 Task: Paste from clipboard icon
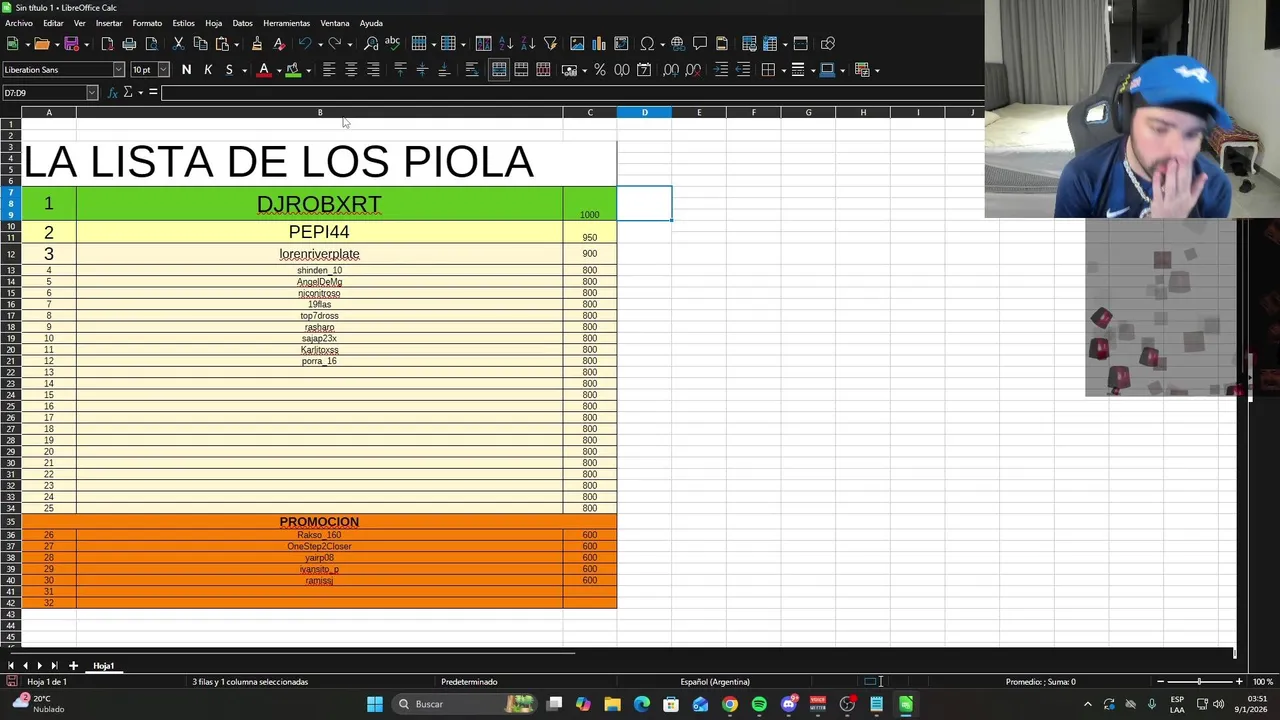[222, 44]
